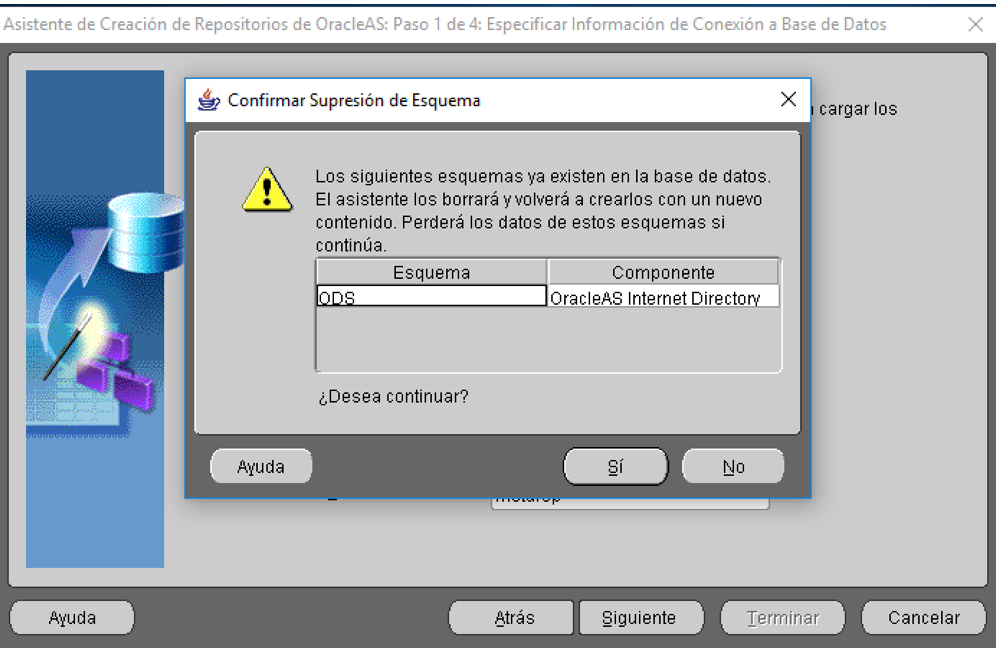Open Ayuda inside the confirmation dialog

pos(261,467)
